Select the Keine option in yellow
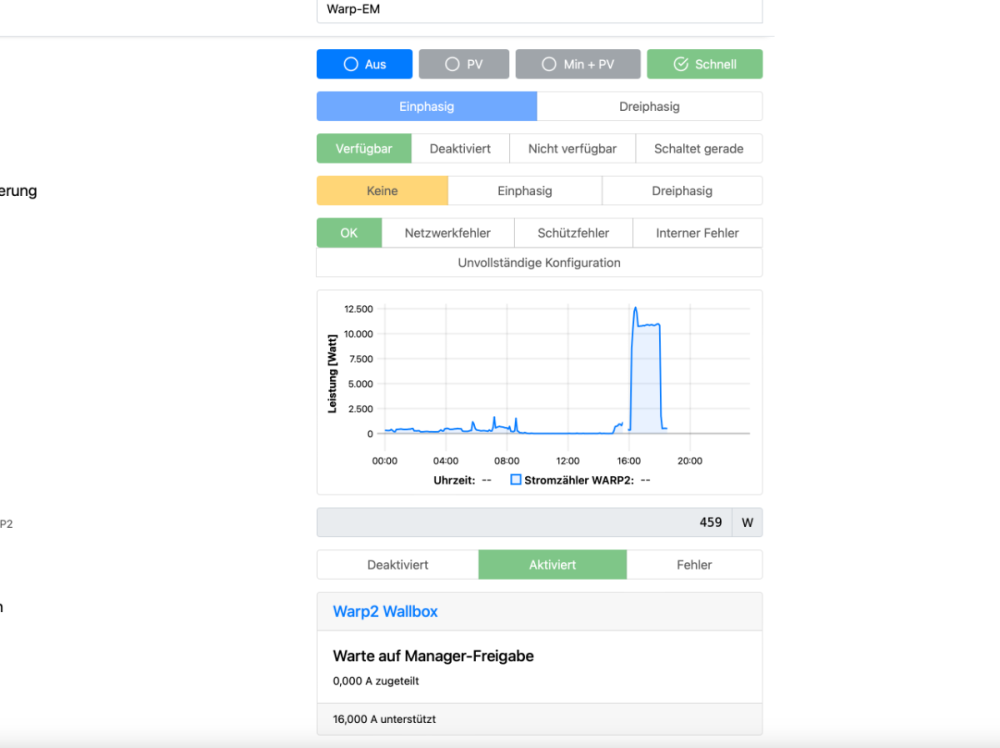The width and height of the screenshot is (1000, 748). pyautogui.click(x=382, y=191)
